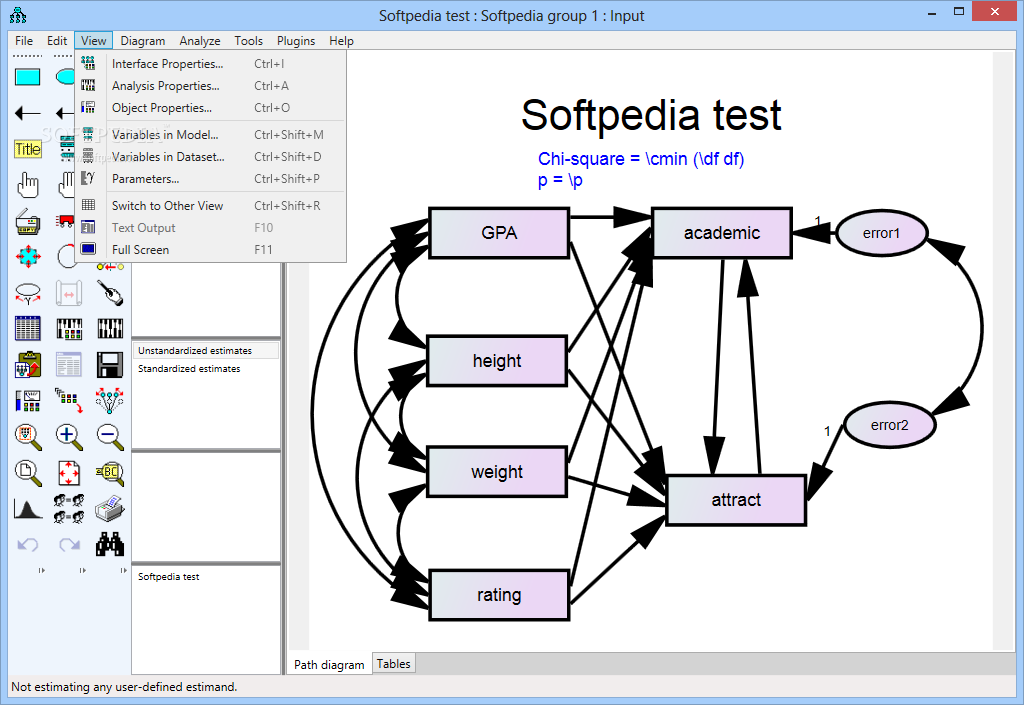Select the touch up variable wand tool

pyautogui.click(x=110, y=294)
